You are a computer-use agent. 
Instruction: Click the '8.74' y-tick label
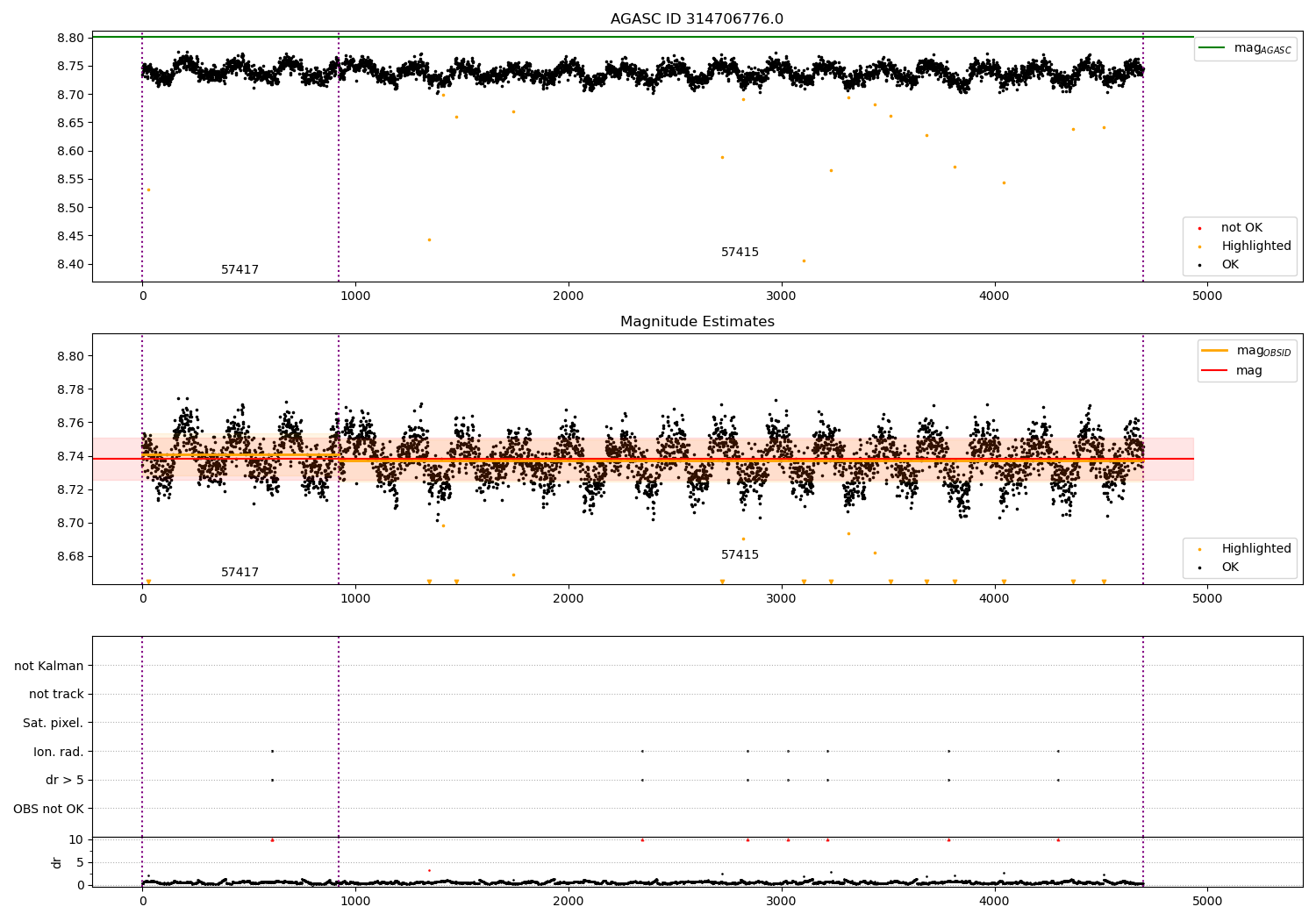tap(71, 456)
